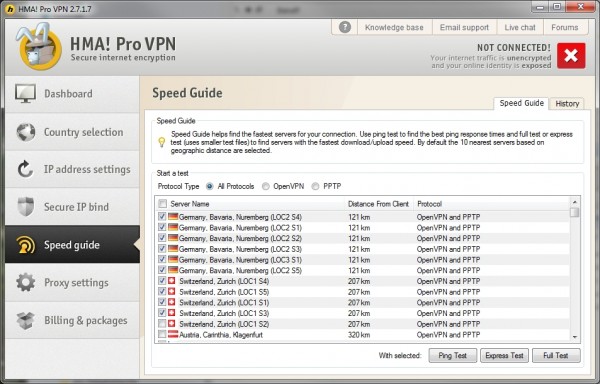Select row Germany, Bavaria, Nuremberg (LOC2 S3)
This screenshot has height=384, width=600.
(x=363, y=249)
